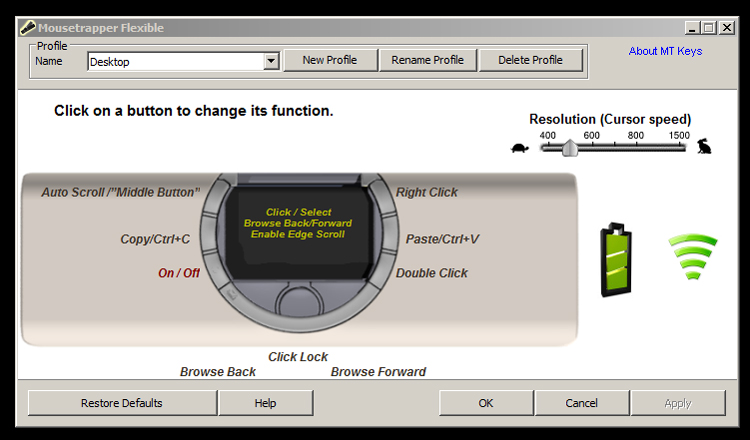The height and width of the screenshot is (440, 750).
Task: Click the Help button
Action: pyautogui.click(x=265, y=403)
